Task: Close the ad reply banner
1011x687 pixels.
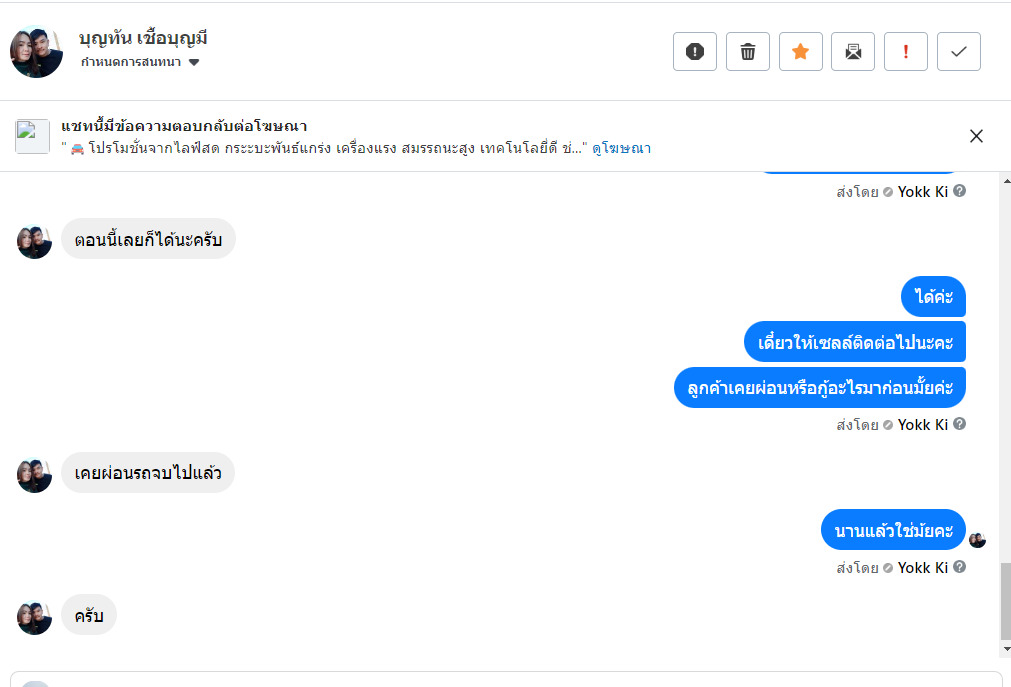Action: [976, 136]
